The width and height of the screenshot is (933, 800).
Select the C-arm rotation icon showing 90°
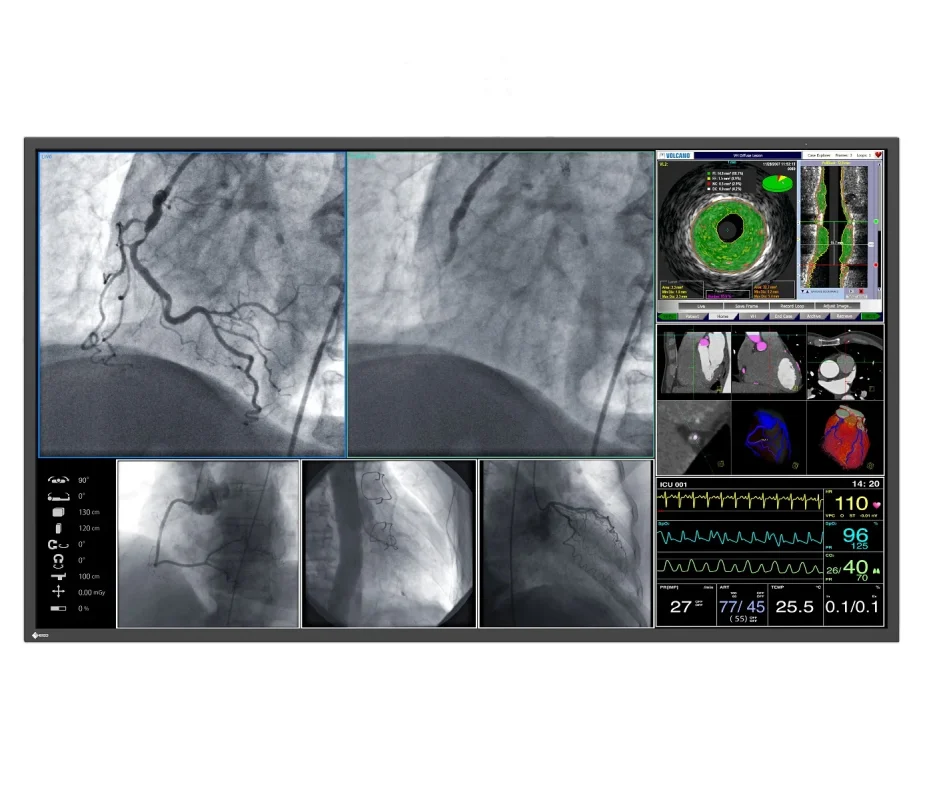[58, 480]
